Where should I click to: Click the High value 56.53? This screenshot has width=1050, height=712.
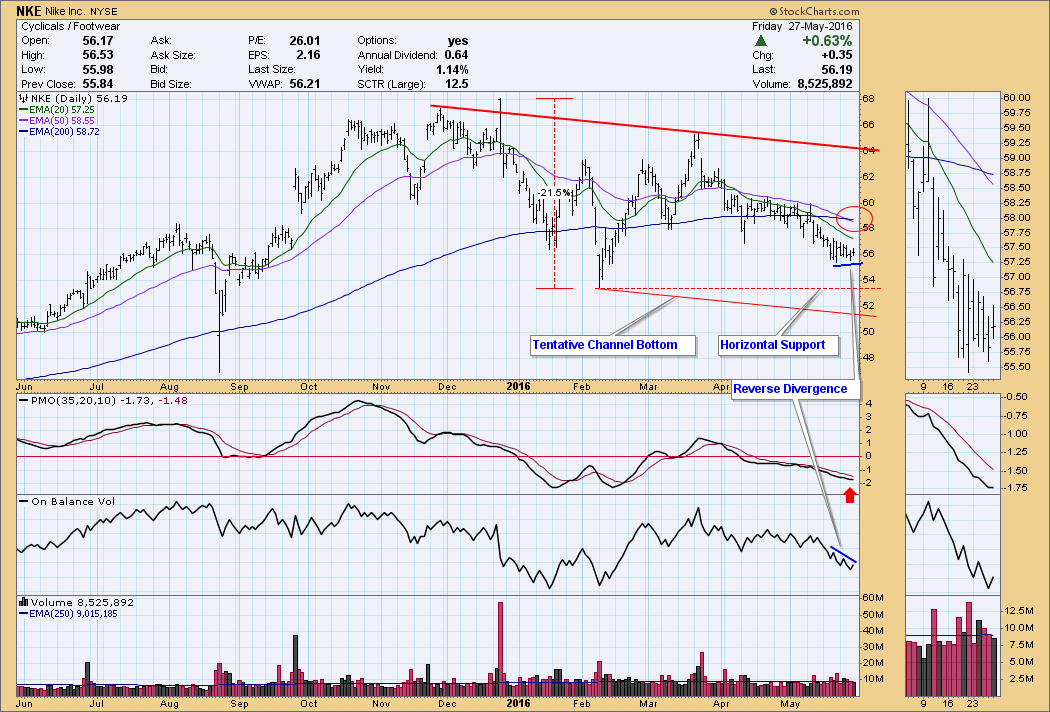(98, 55)
